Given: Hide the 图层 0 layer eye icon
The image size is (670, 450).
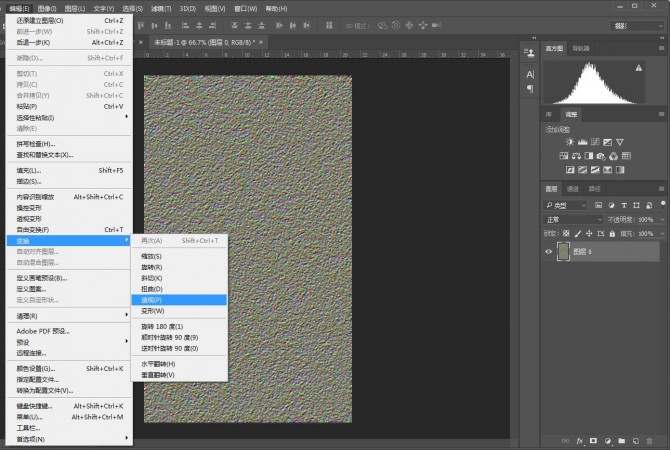Looking at the screenshot, I should [549, 252].
